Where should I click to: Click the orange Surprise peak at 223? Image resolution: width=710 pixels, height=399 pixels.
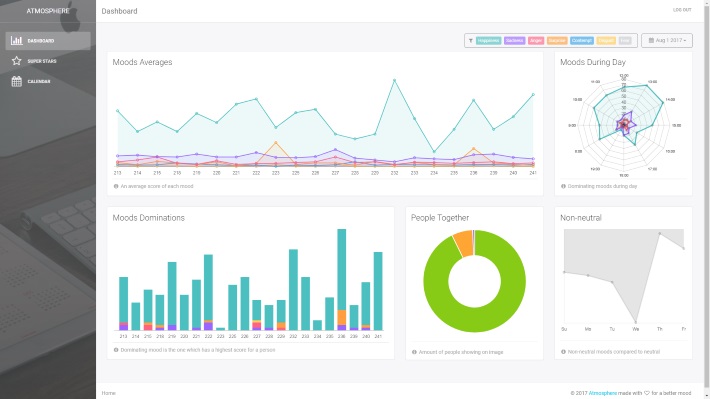pyautogui.click(x=275, y=142)
